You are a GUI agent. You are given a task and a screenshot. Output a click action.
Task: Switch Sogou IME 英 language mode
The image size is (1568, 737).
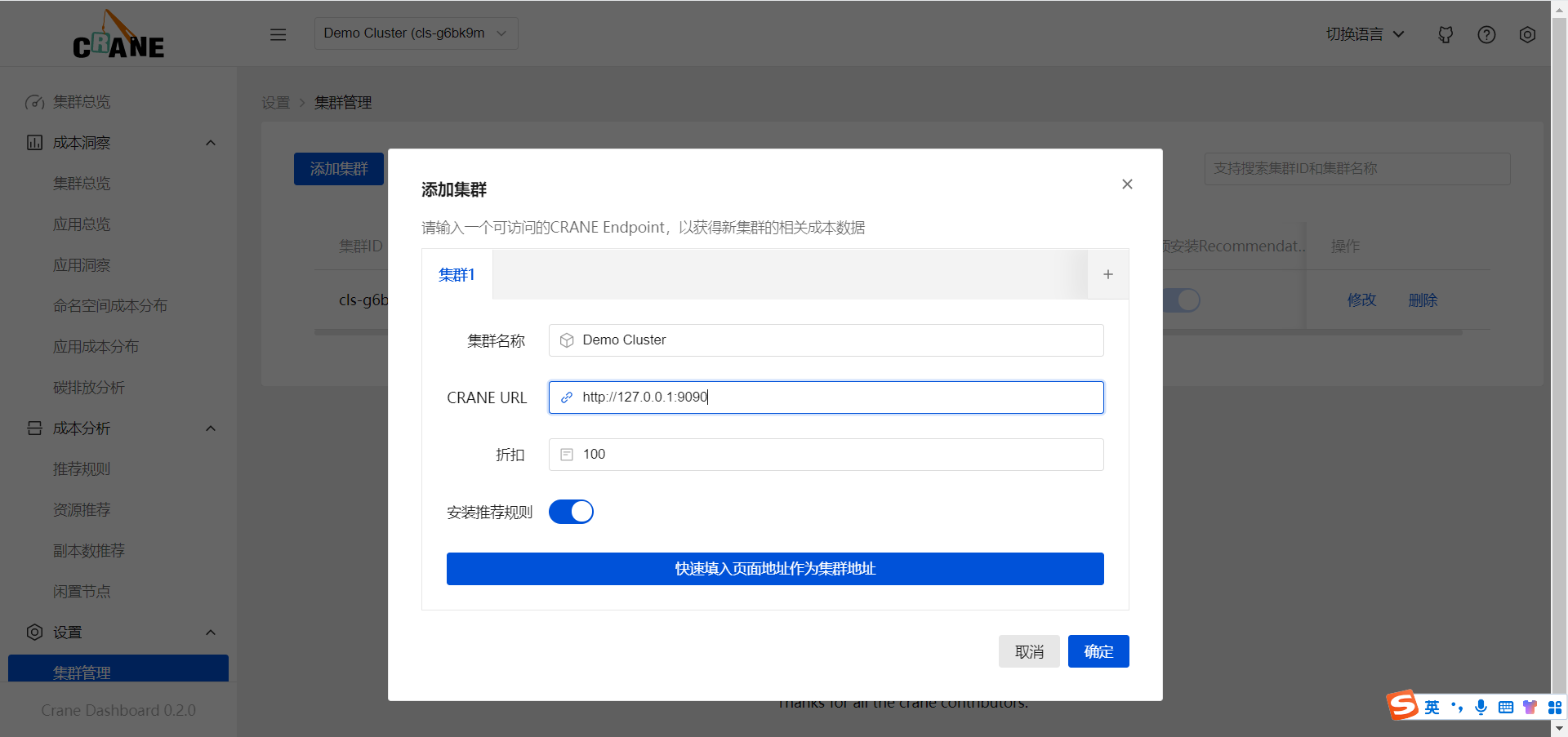click(1432, 708)
